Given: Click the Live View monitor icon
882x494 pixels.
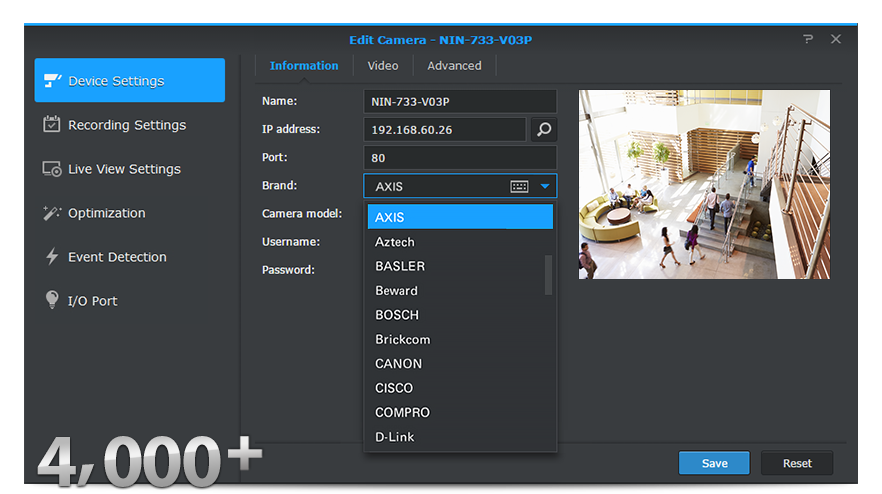Looking at the screenshot, I should [52, 169].
